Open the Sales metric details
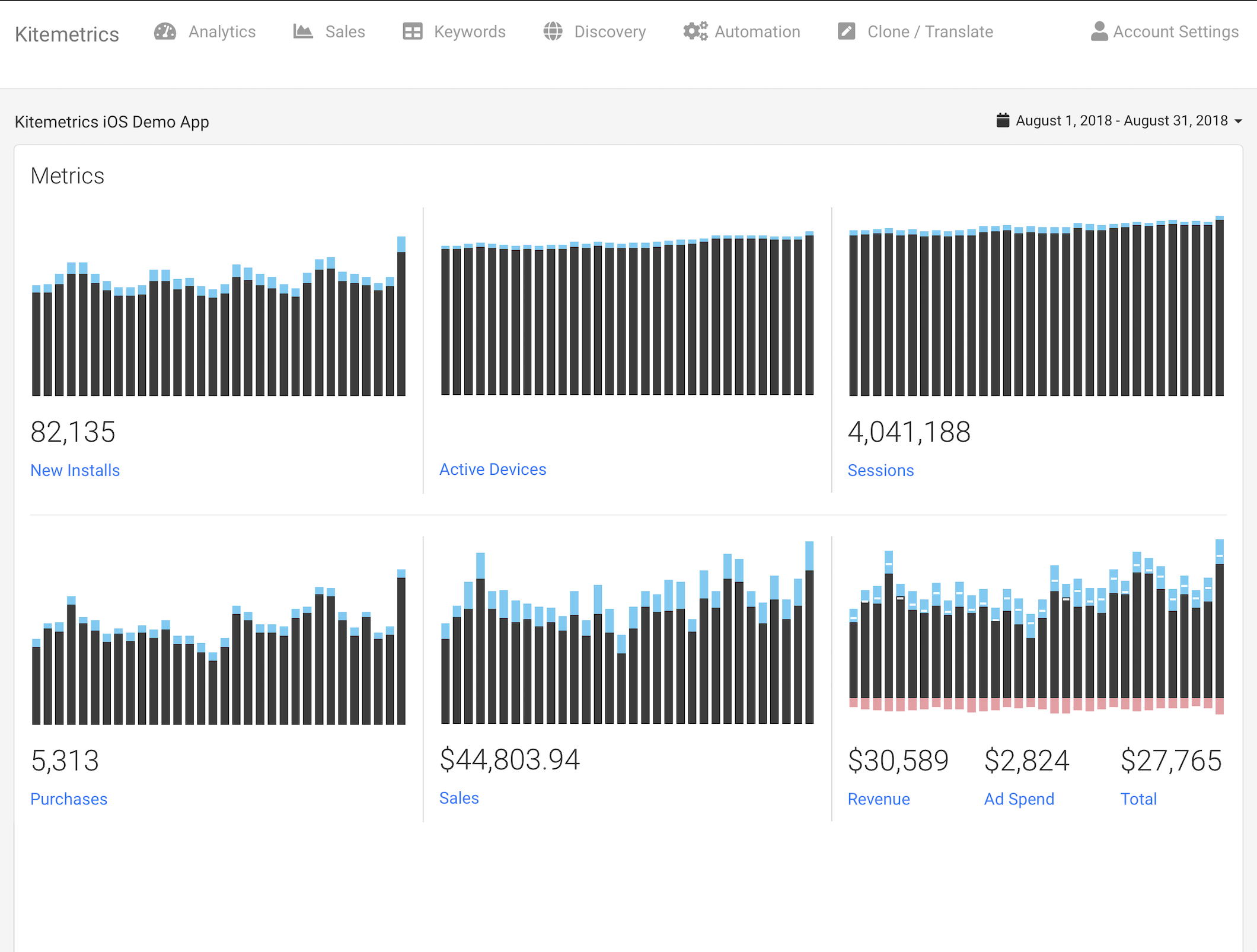The height and width of the screenshot is (952, 1257). pyautogui.click(x=459, y=798)
